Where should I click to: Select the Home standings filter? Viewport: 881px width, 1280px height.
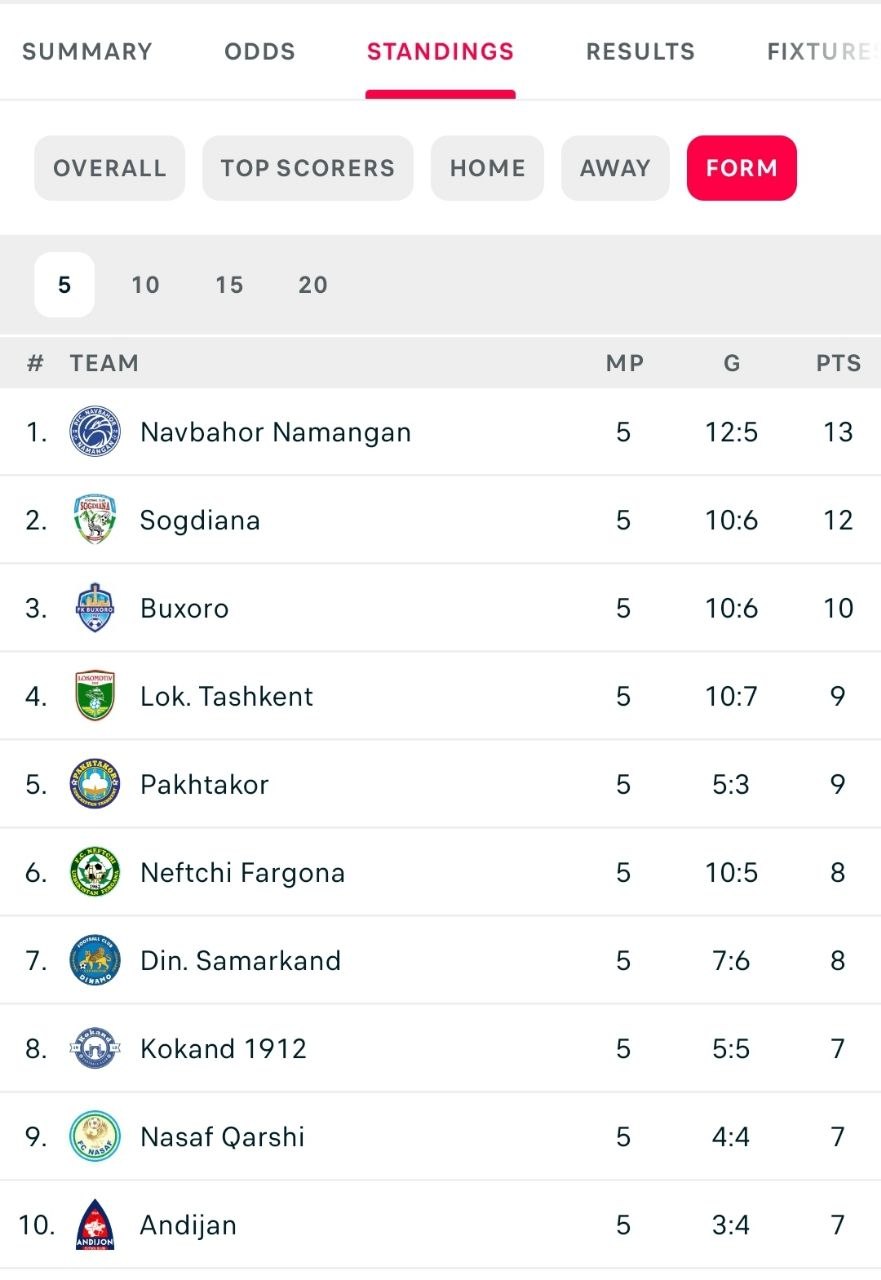[x=487, y=168]
